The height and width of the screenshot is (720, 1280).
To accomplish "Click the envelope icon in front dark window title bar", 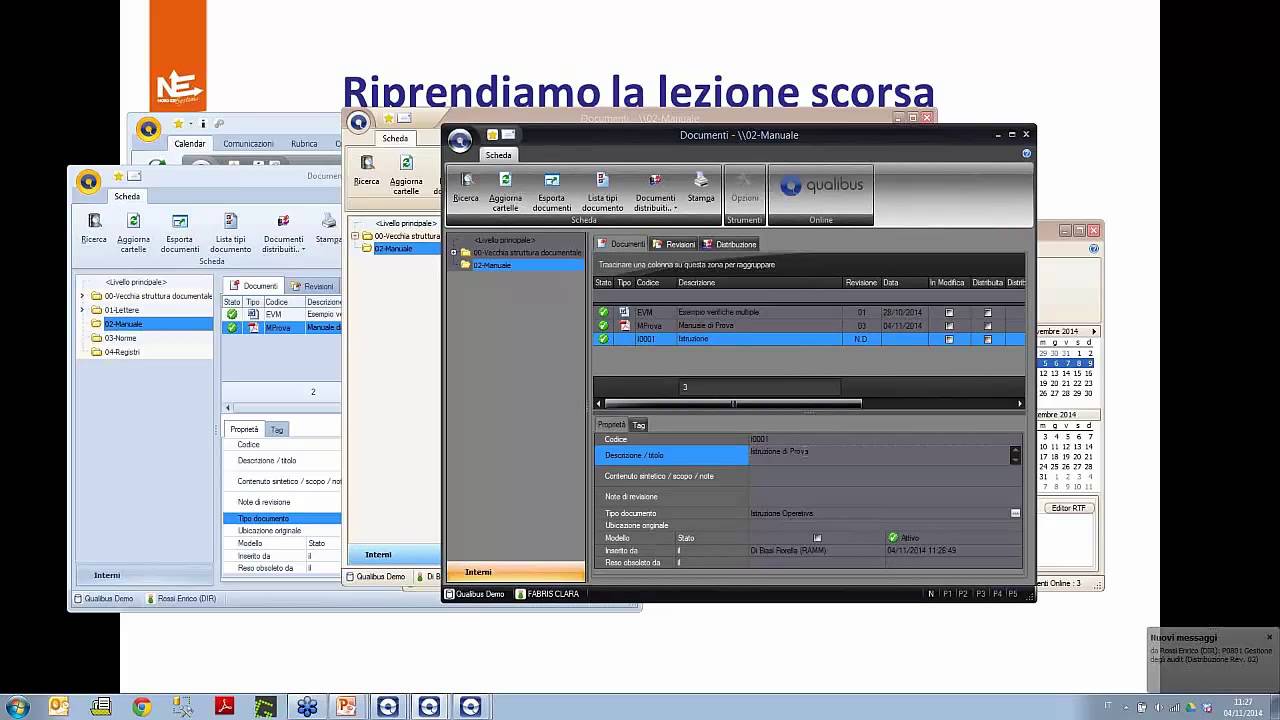I will tap(508, 134).
